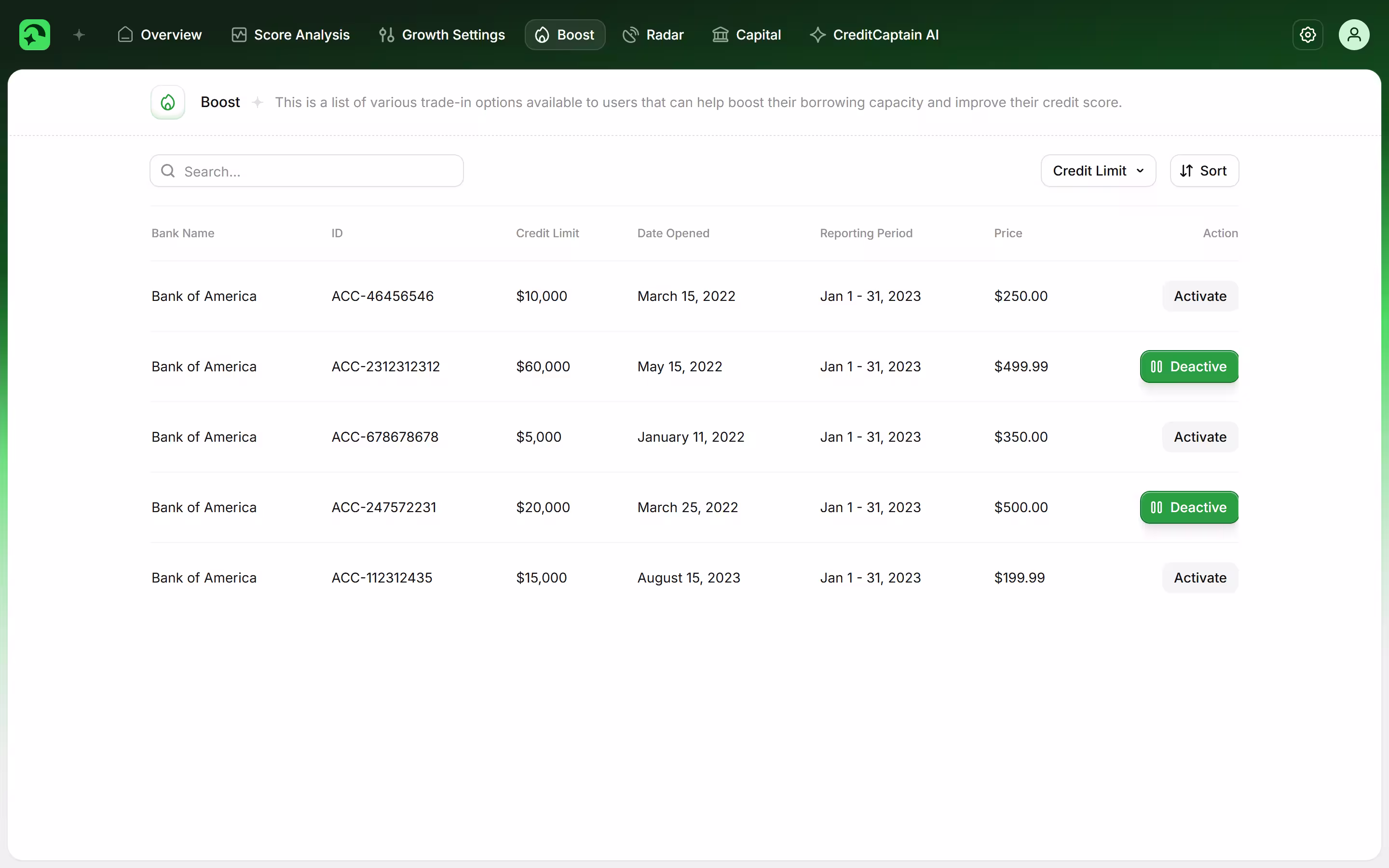Click the March 15, 2022 date cell
1389x868 pixels.
click(686, 296)
